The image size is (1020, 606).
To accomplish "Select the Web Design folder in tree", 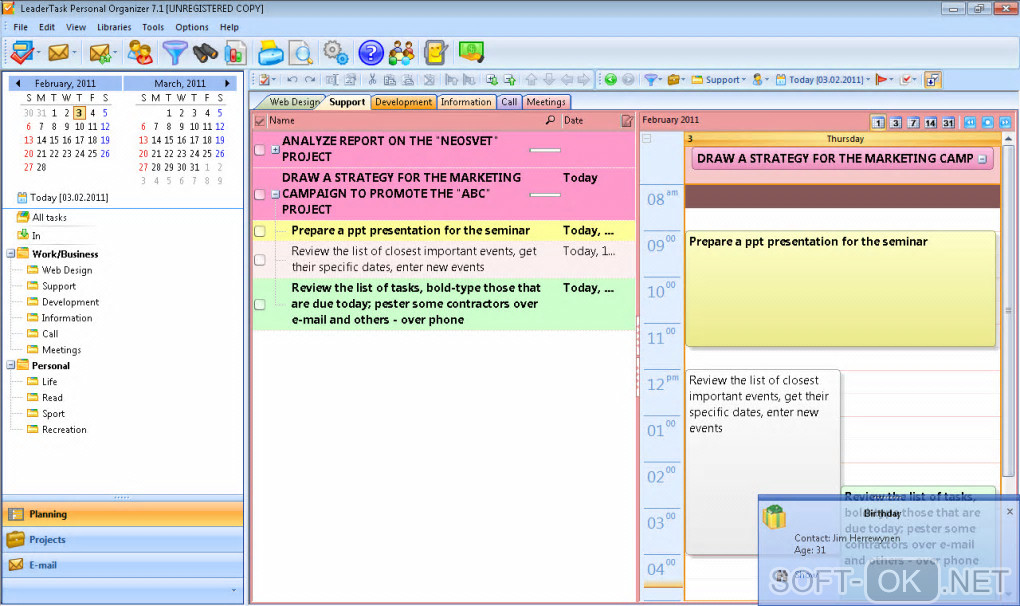I will [66, 270].
